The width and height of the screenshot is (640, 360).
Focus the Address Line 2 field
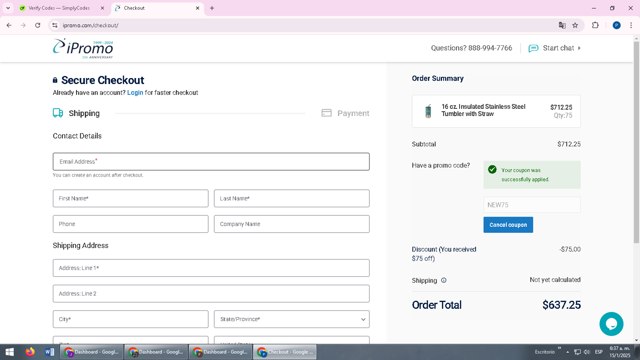click(x=211, y=294)
